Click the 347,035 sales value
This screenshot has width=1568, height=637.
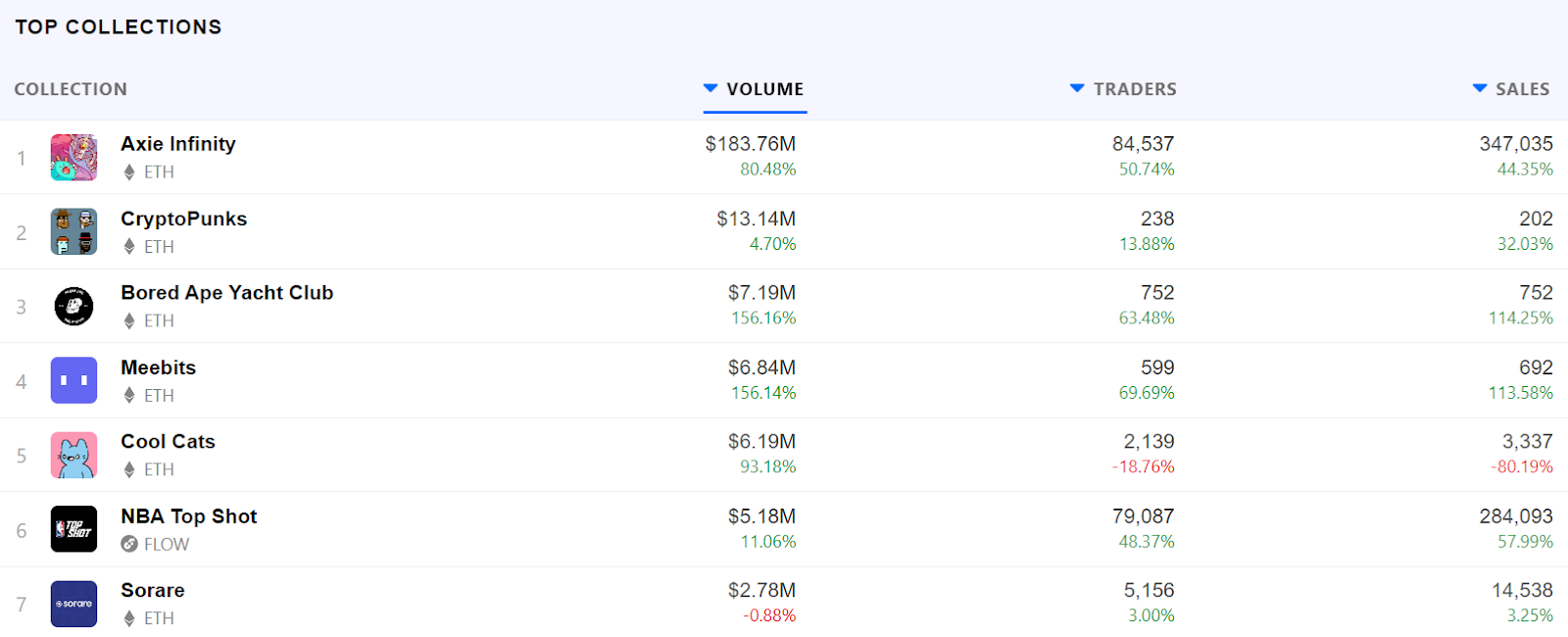[x=1516, y=144]
